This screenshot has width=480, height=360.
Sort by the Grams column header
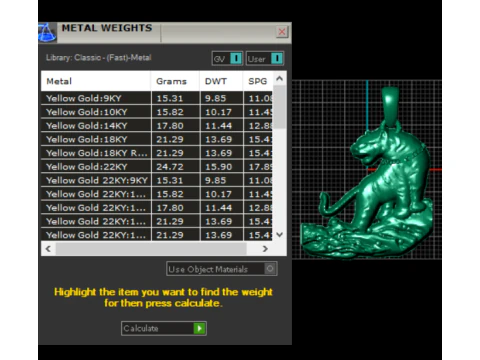[175, 81]
